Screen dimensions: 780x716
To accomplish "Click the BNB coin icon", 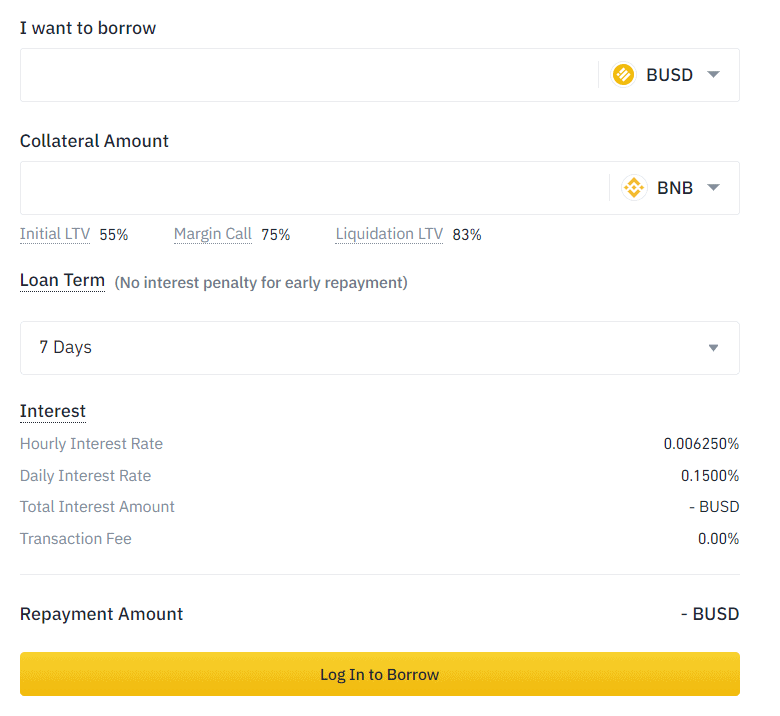I will click(x=634, y=188).
